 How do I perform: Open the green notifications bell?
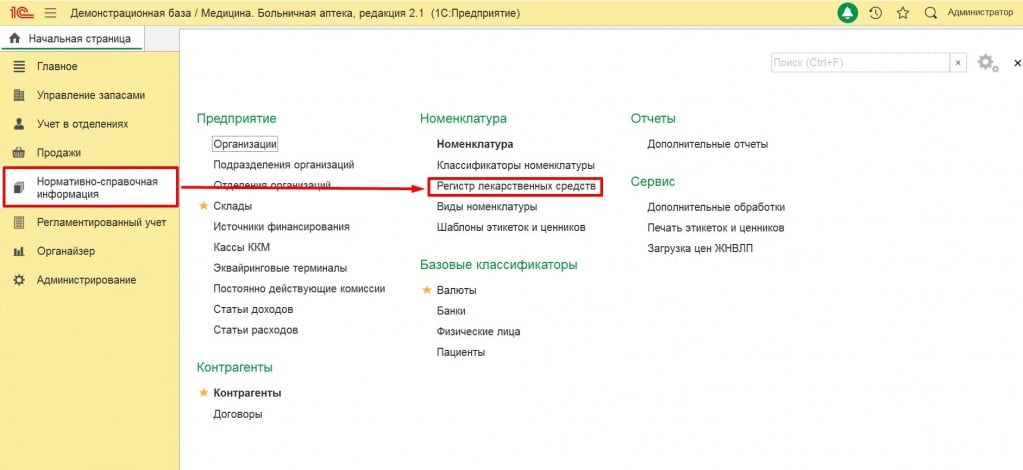847,13
